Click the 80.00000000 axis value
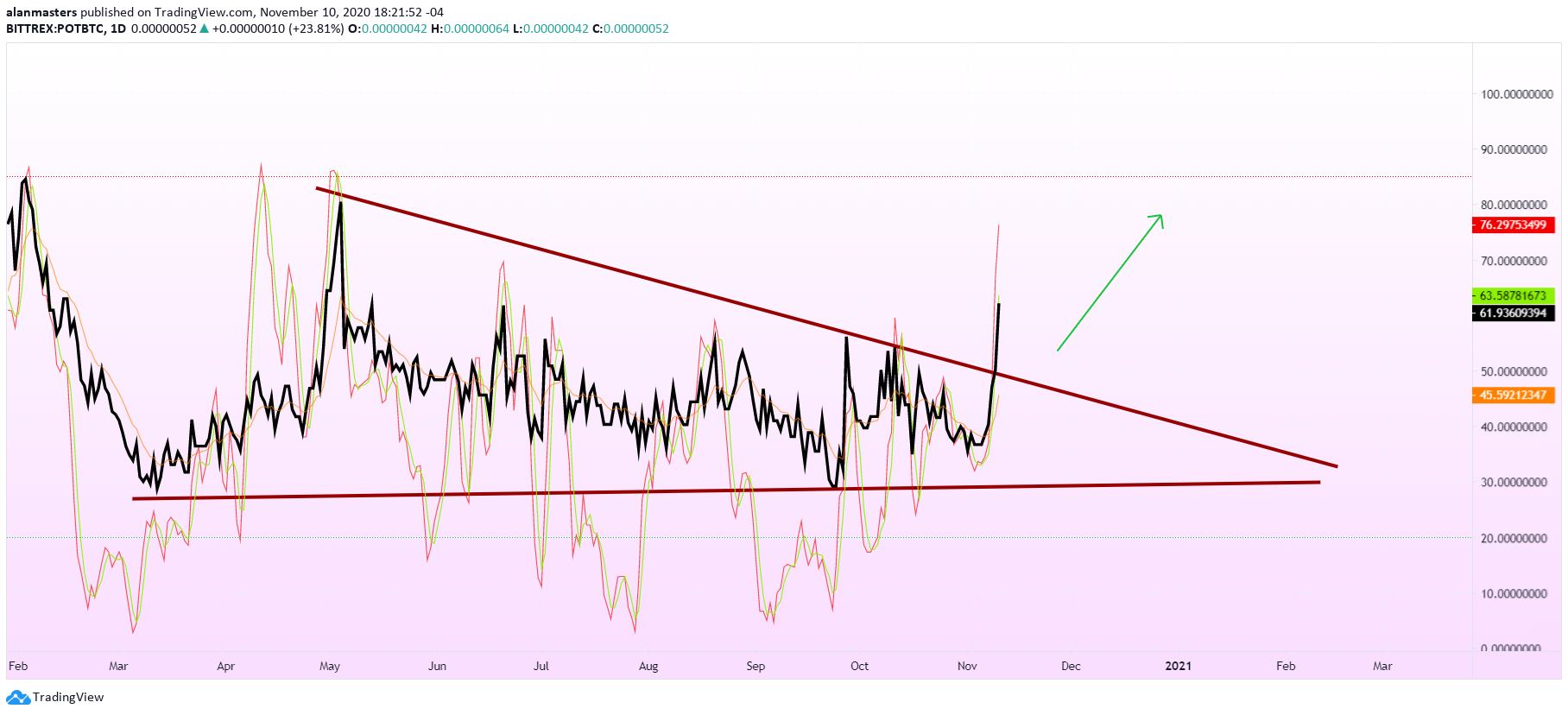 tap(1514, 205)
